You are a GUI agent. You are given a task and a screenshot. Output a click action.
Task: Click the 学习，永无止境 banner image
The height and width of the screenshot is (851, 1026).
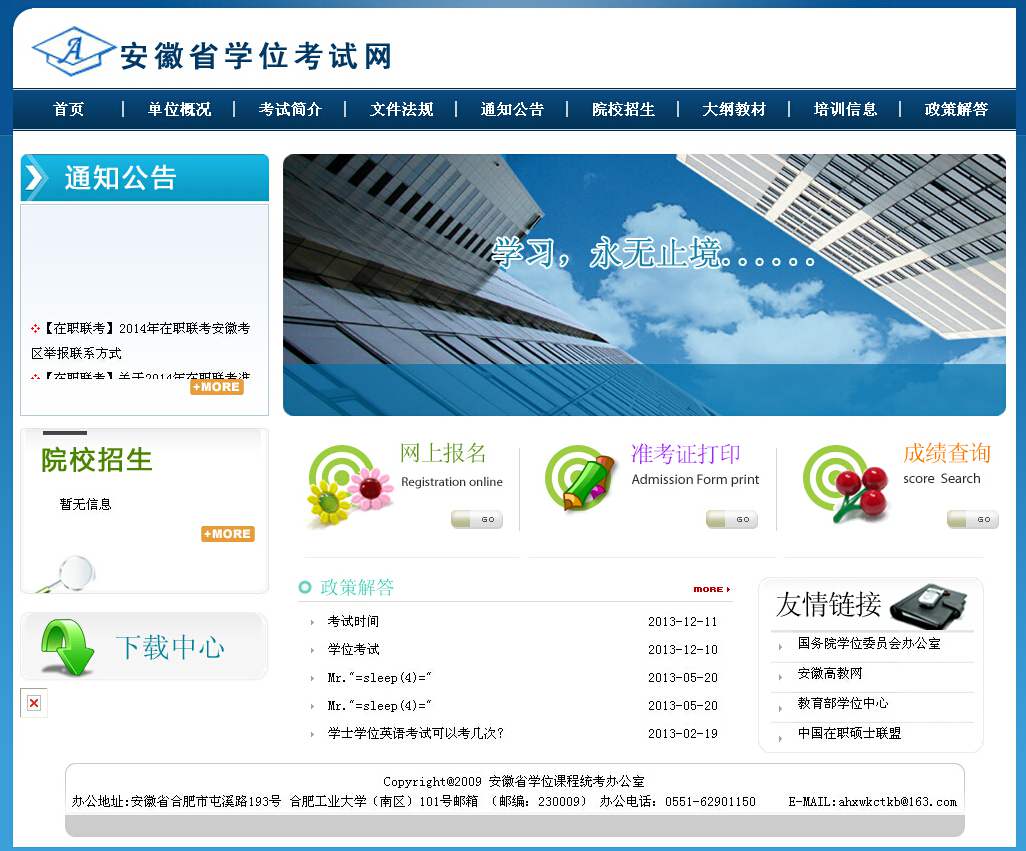644,284
